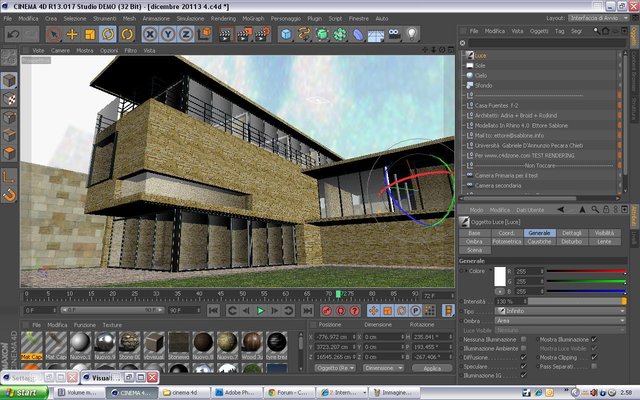The width and height of the screenshot is (640, 400).
Task: Adjust the red R color slider
Action: (586, 271)
